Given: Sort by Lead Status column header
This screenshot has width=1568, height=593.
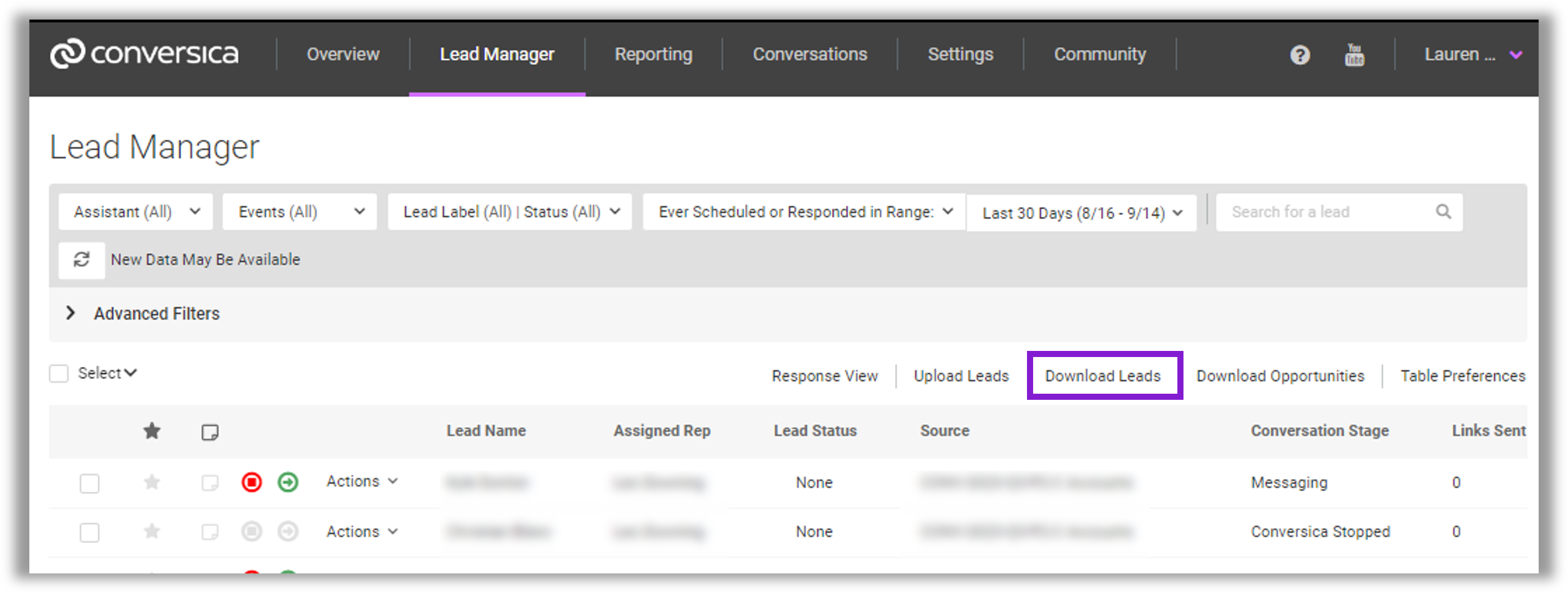Looking at the screenshot, I should (x=815, y=431).
